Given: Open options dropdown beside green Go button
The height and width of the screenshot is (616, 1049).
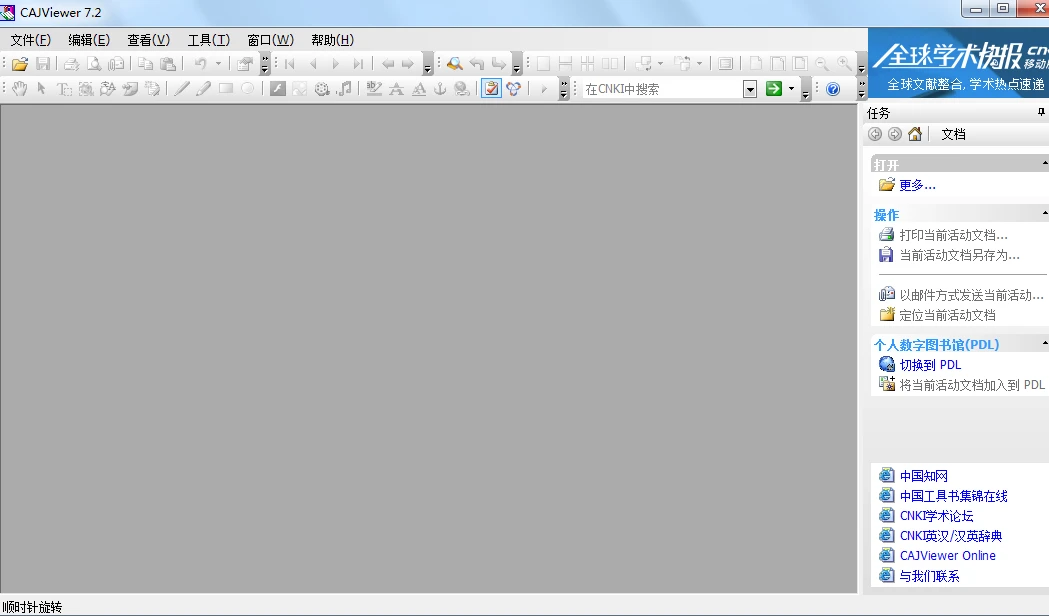Looking at the screenshot, I should [791, 88].
